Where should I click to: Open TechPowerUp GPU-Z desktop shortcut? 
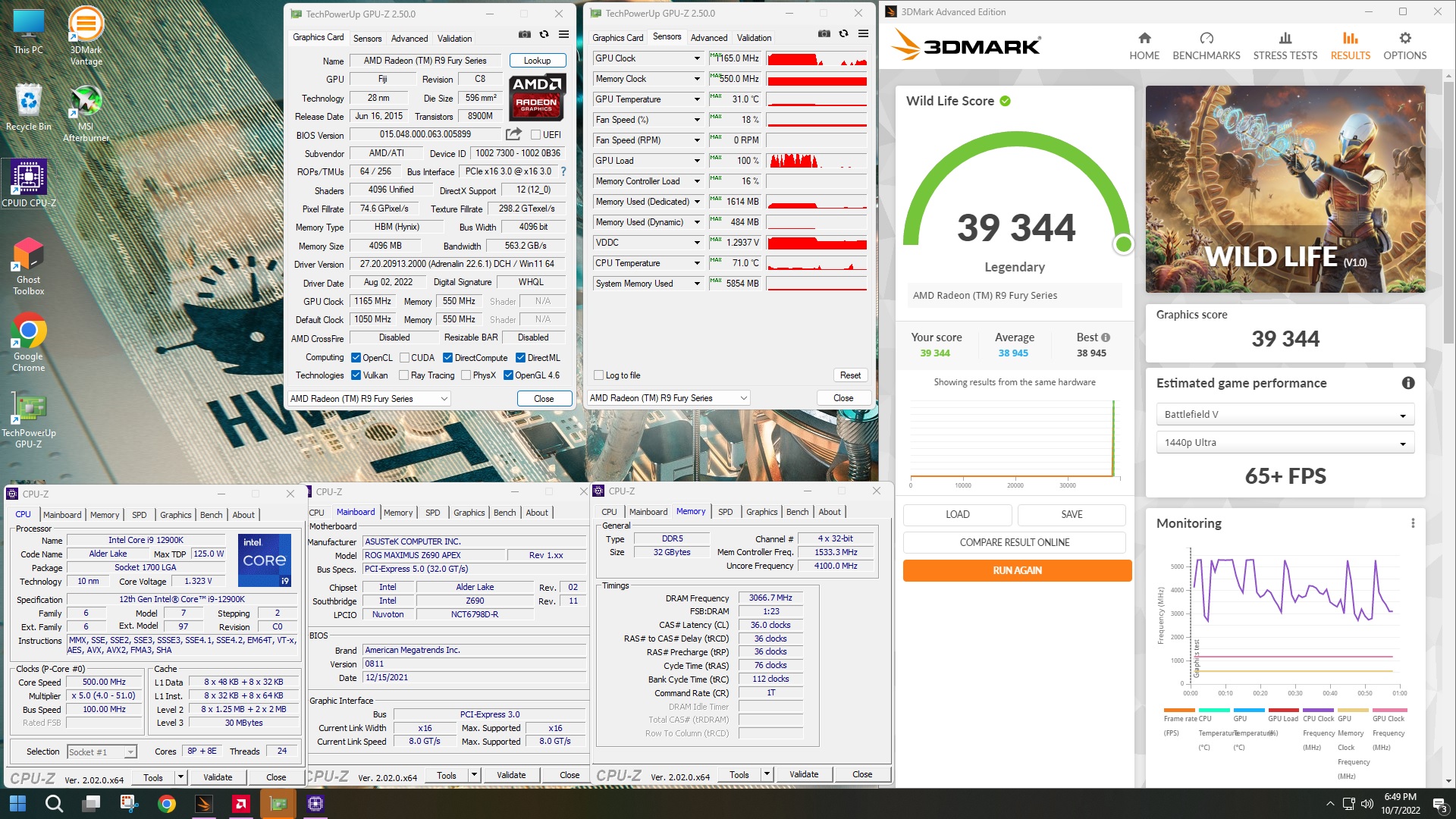[x=29, y=419]
